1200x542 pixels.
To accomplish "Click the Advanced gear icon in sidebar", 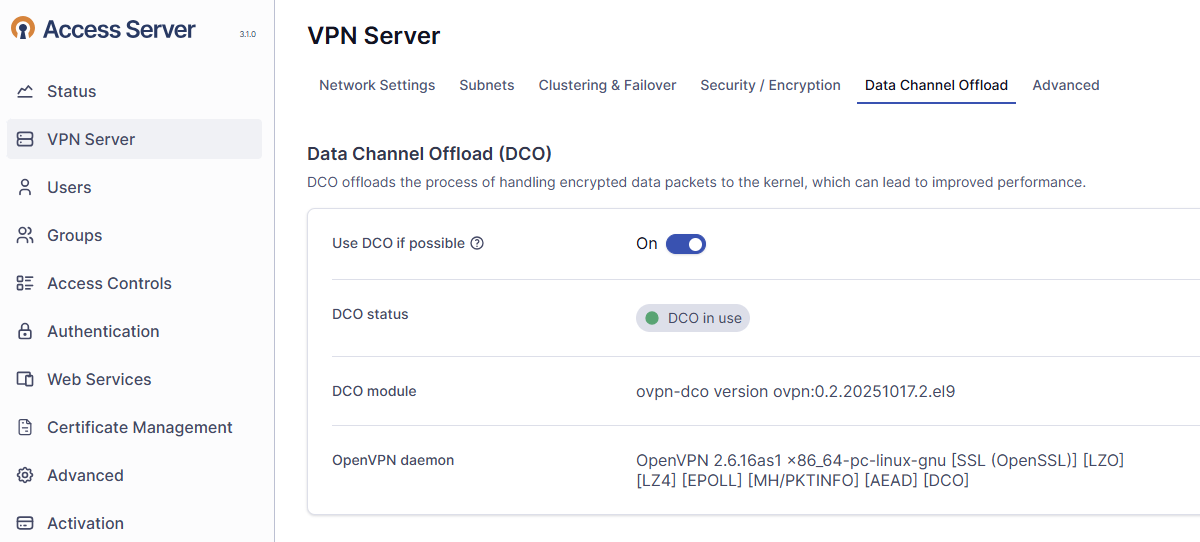I will 25,475.
